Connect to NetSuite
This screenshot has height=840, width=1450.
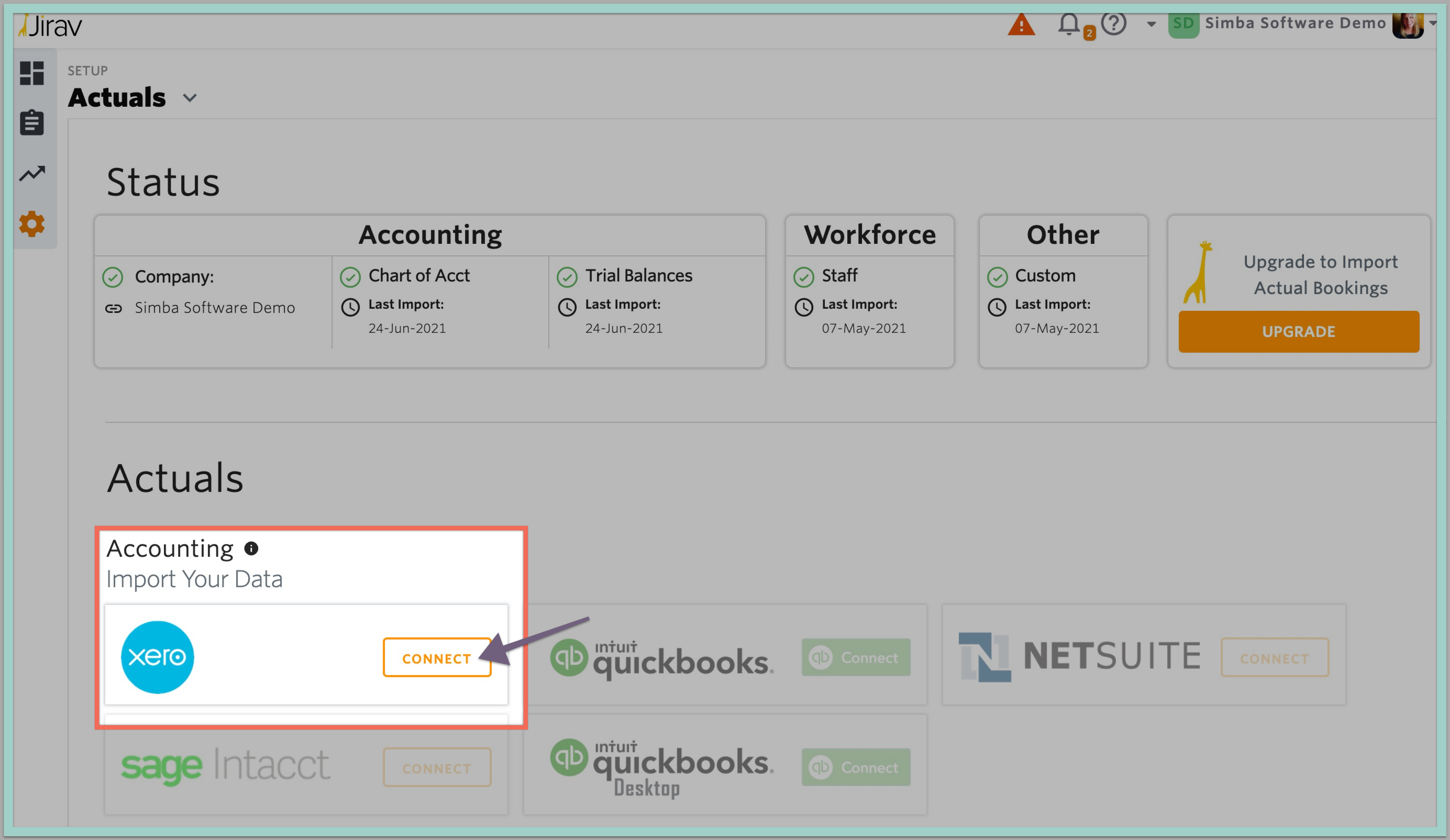tap(1275, 658)
